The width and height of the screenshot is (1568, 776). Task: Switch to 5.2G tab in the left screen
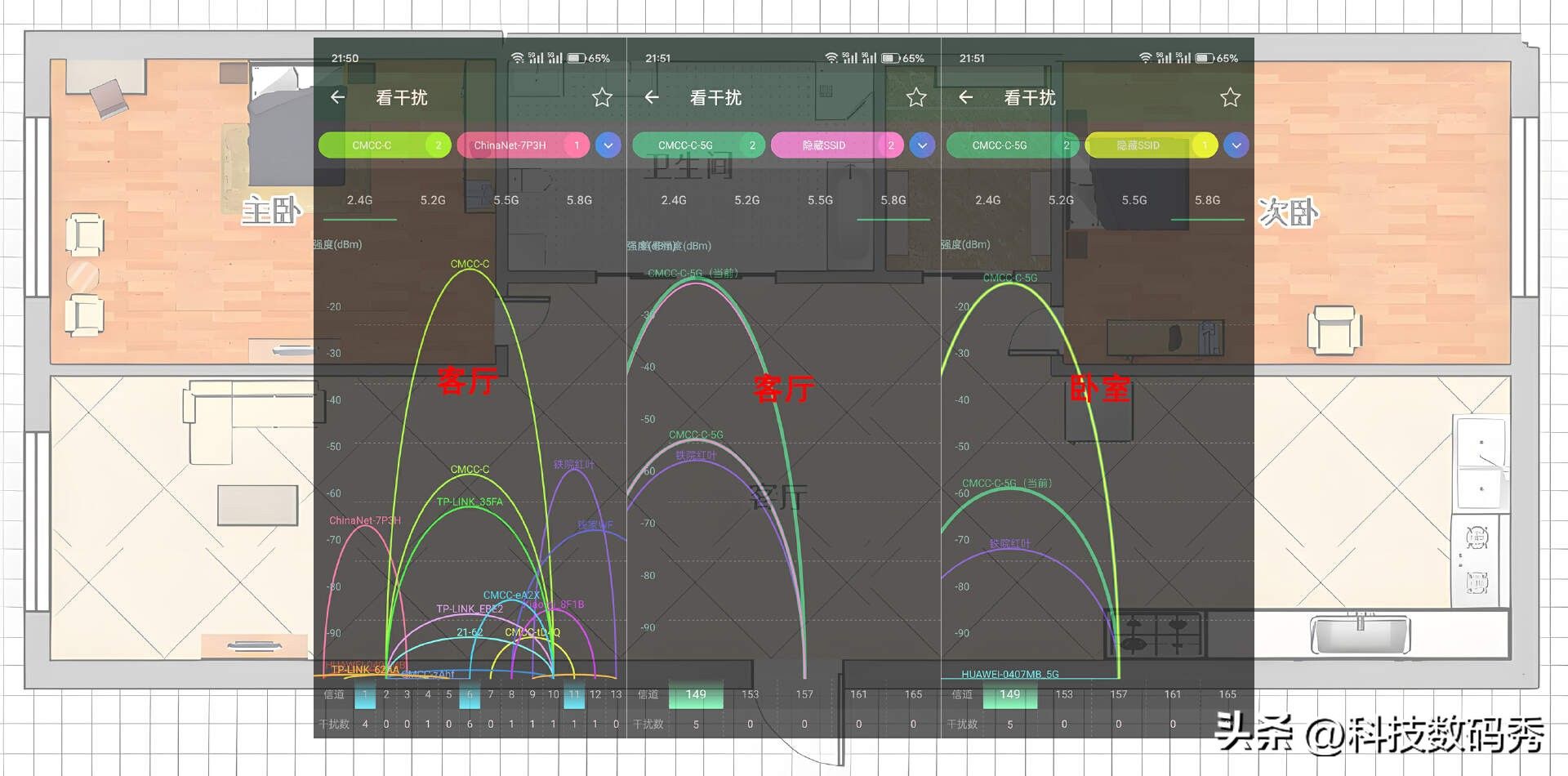(433, 200)
